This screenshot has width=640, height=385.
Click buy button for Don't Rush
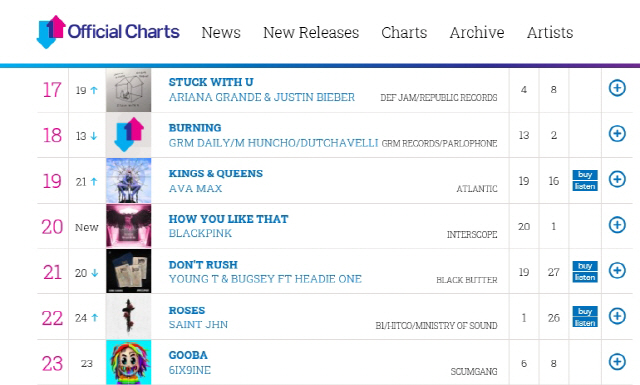585,266
